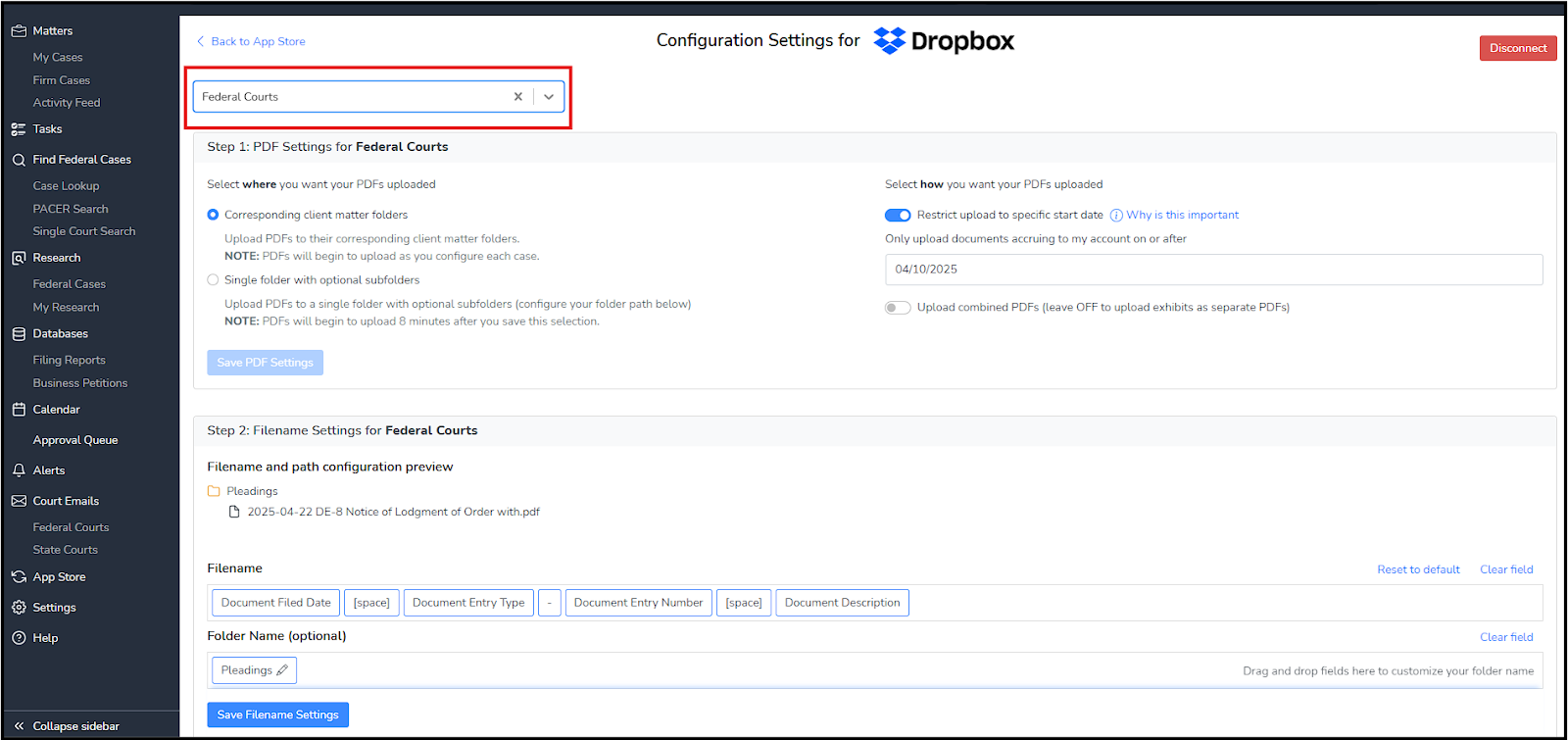1568x740 pixels.
Task: Open Business Petitions
Action: pos(80,383)
